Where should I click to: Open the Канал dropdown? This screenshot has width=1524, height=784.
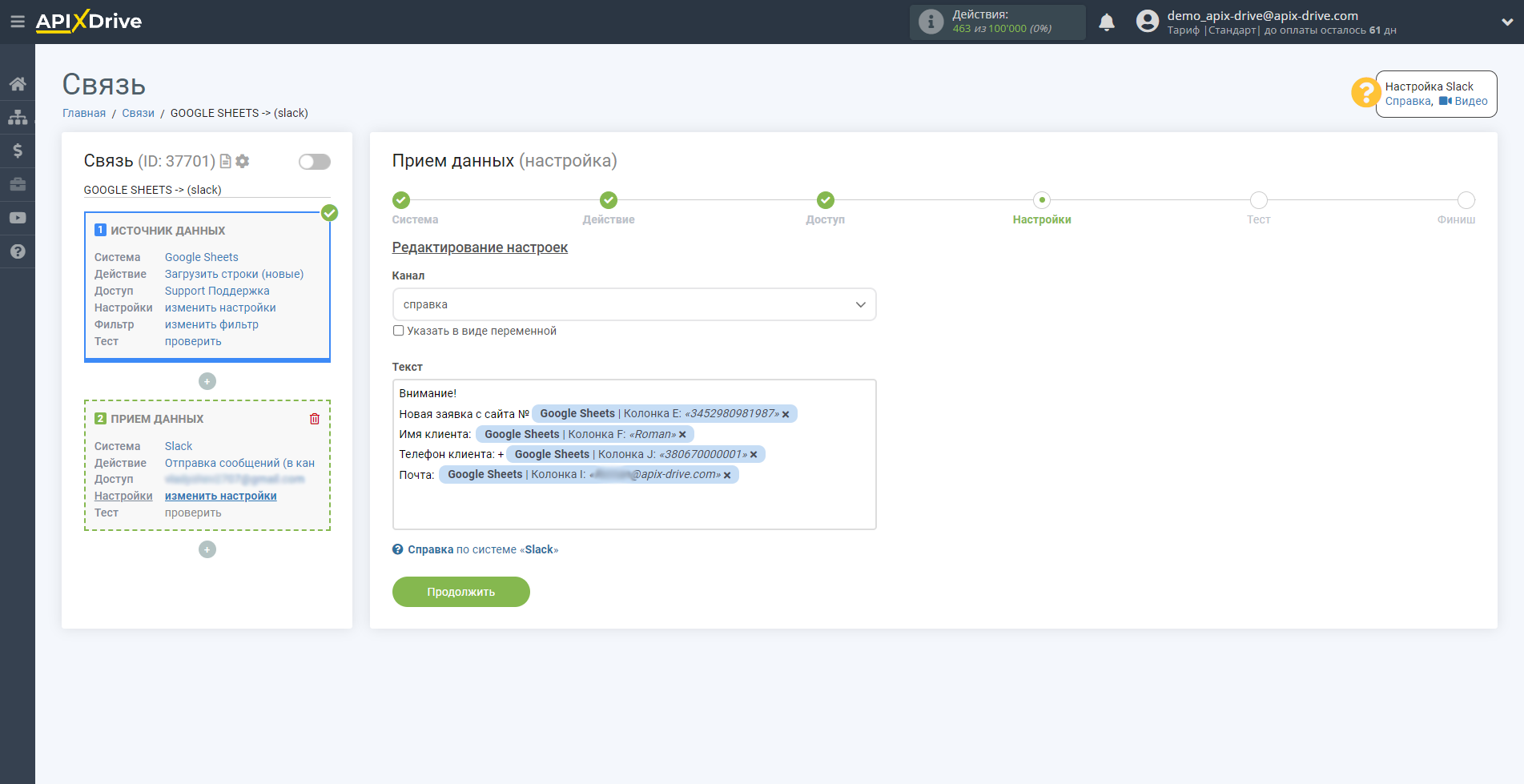tap(634, 304)
